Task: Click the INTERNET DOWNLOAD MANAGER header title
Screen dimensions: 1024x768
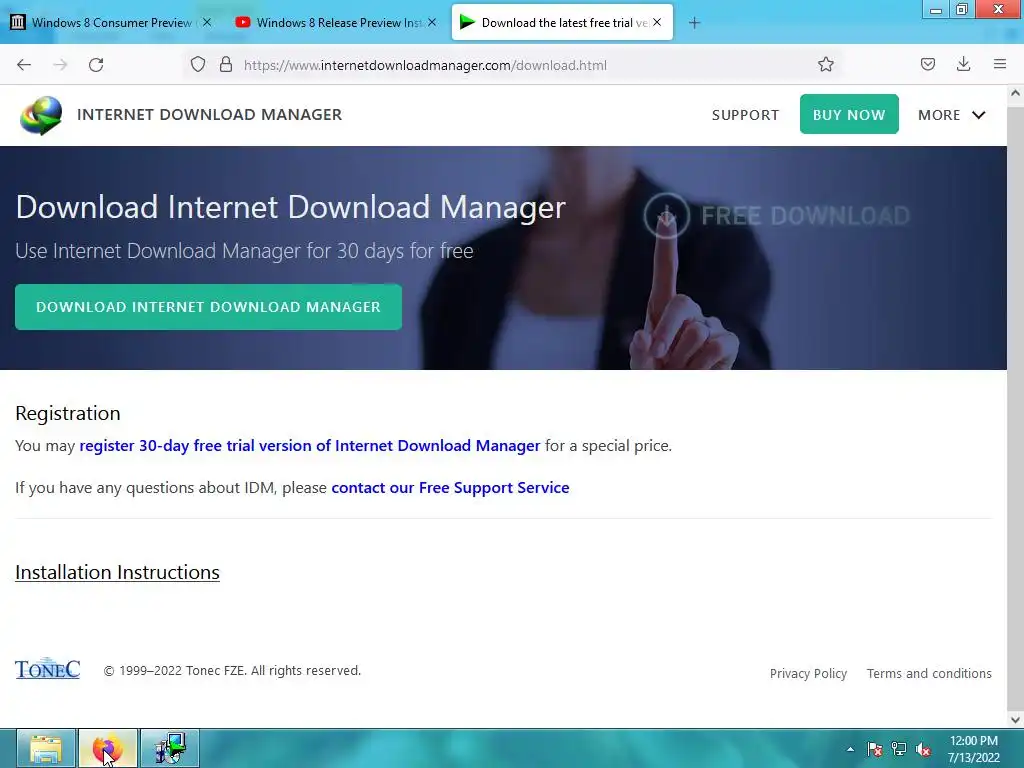Action: point(209,114)
